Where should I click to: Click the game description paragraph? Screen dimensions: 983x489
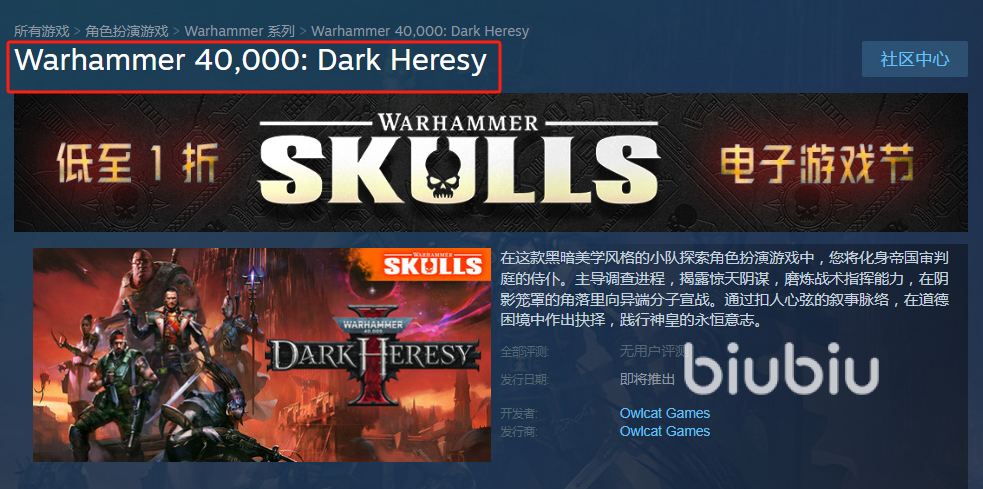tap(725, 289)
